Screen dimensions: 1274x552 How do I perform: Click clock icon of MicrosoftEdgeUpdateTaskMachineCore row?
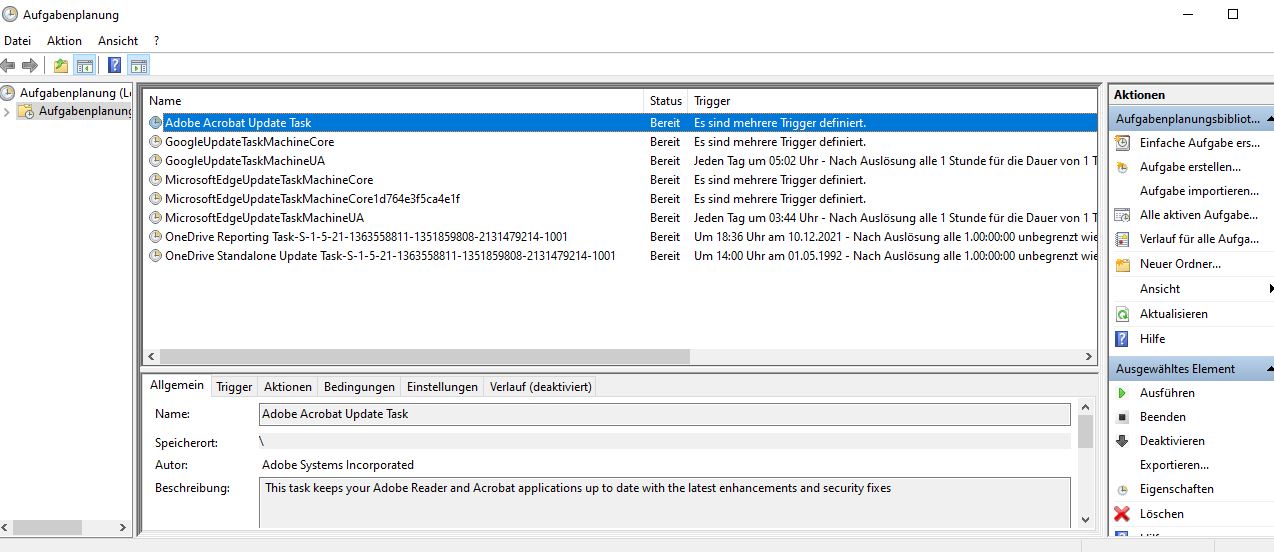(155, 180)
